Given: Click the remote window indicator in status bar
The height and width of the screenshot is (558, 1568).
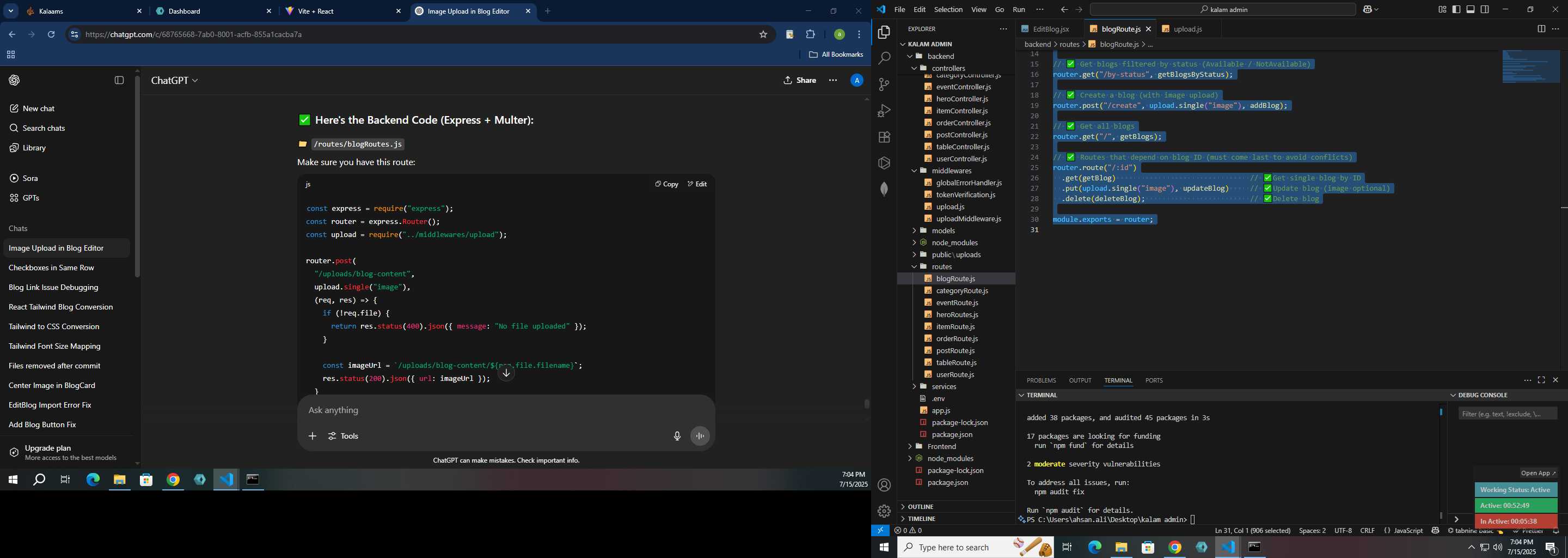Looking at the screenshot, I should point(880,531).
